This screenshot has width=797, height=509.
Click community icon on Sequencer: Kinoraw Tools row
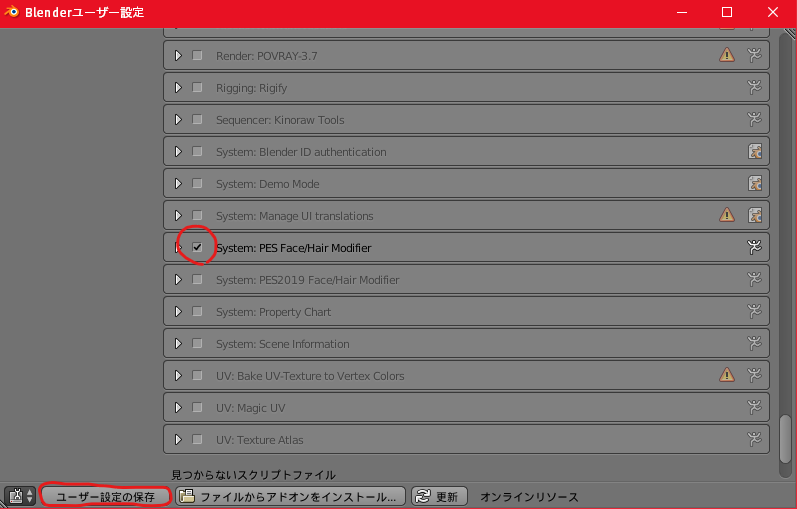coord(755,119)
